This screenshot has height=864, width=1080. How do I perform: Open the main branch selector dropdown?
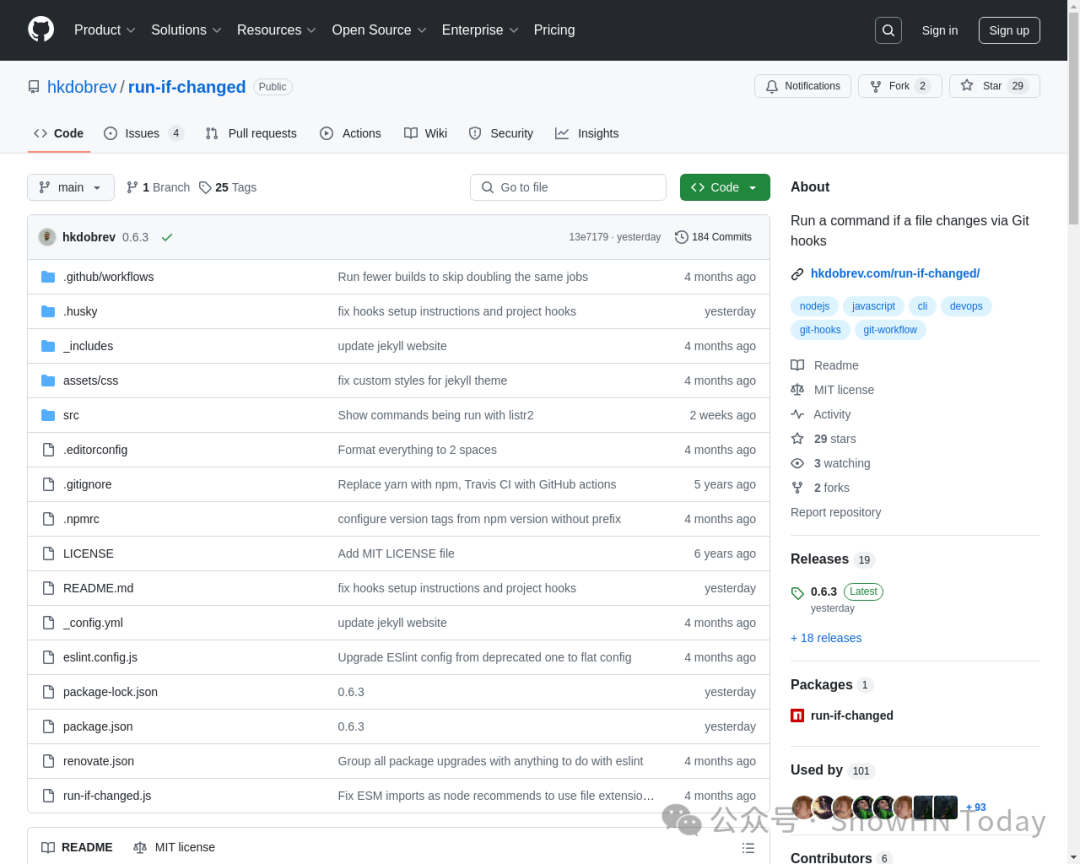[x=71, y=187]
